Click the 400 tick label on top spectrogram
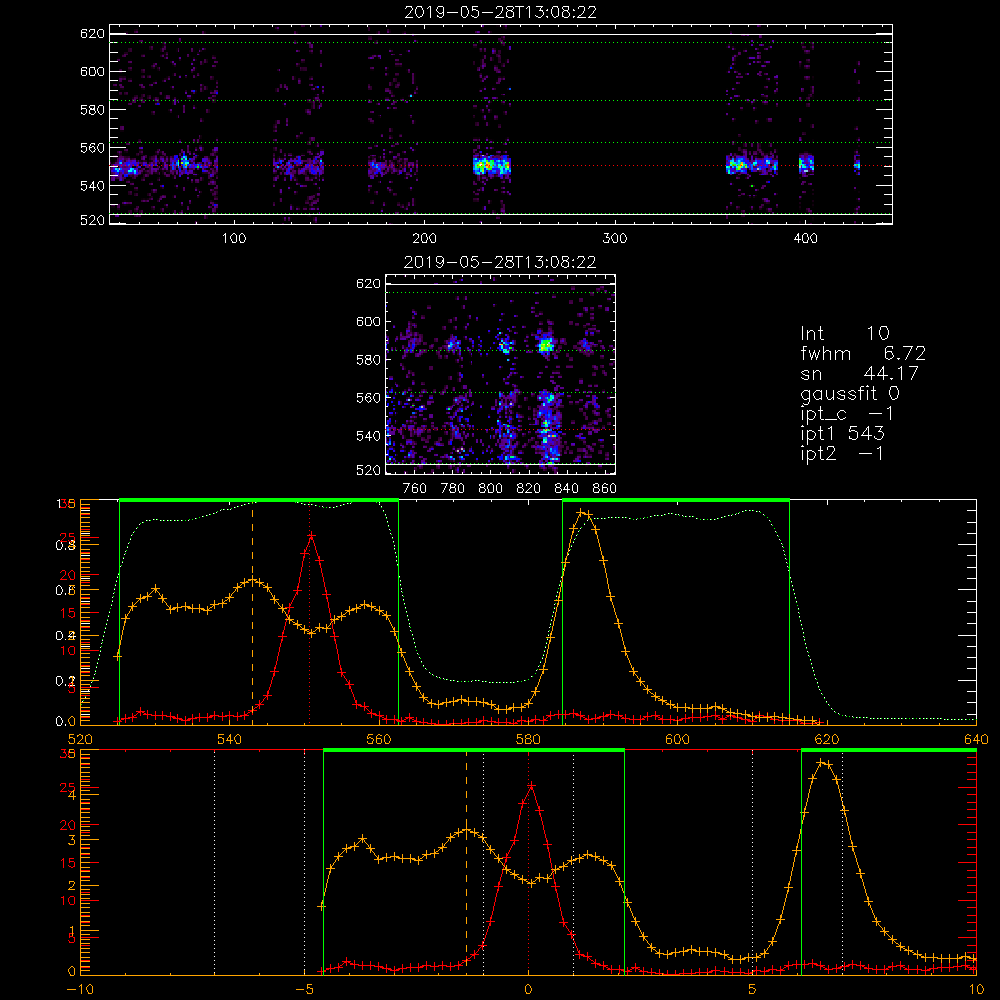The image size is (1000, 1000). pyautogui.click(x=805, y=239)
